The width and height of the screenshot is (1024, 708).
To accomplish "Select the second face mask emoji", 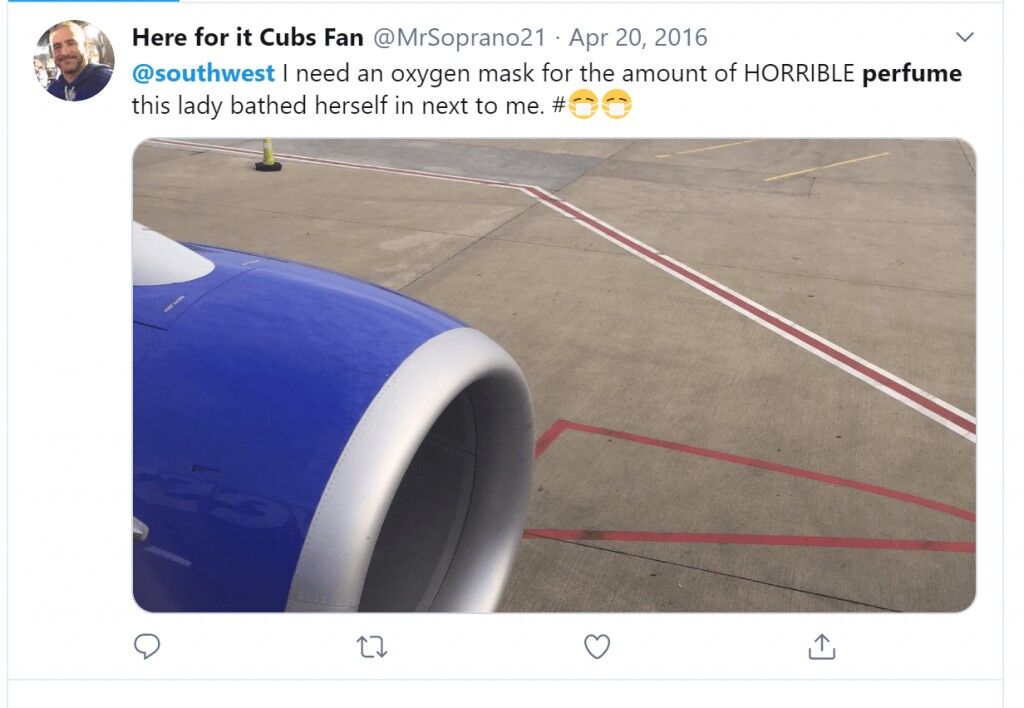I will [616, 105].
